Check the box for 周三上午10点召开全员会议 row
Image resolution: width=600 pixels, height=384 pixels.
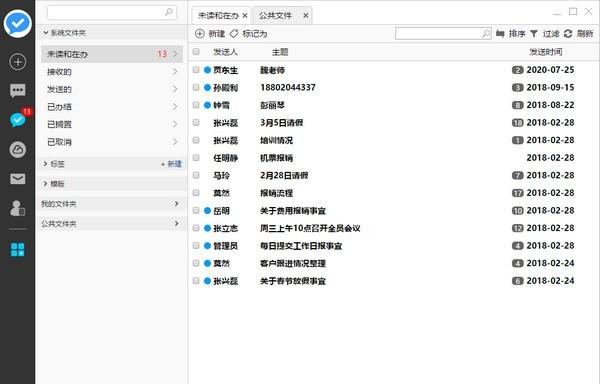[x=196, y=228]
